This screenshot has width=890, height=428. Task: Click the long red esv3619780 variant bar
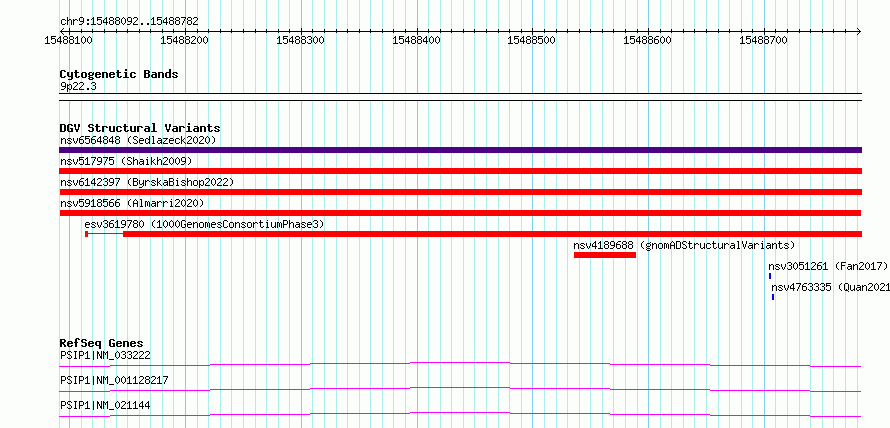coord(493,234)
